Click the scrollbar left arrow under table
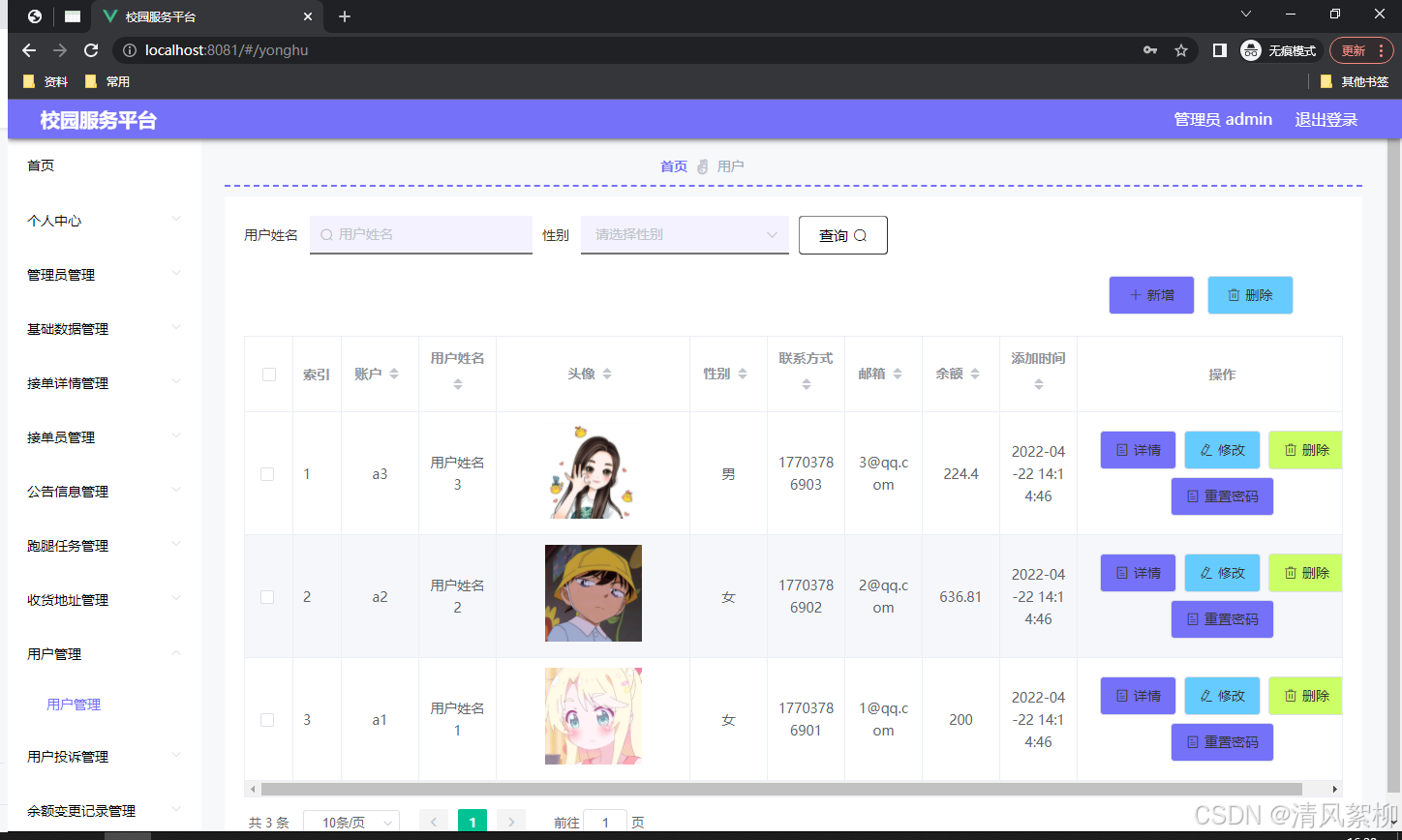The height and width of the screenshot is (840, 1402). (253, 789)
